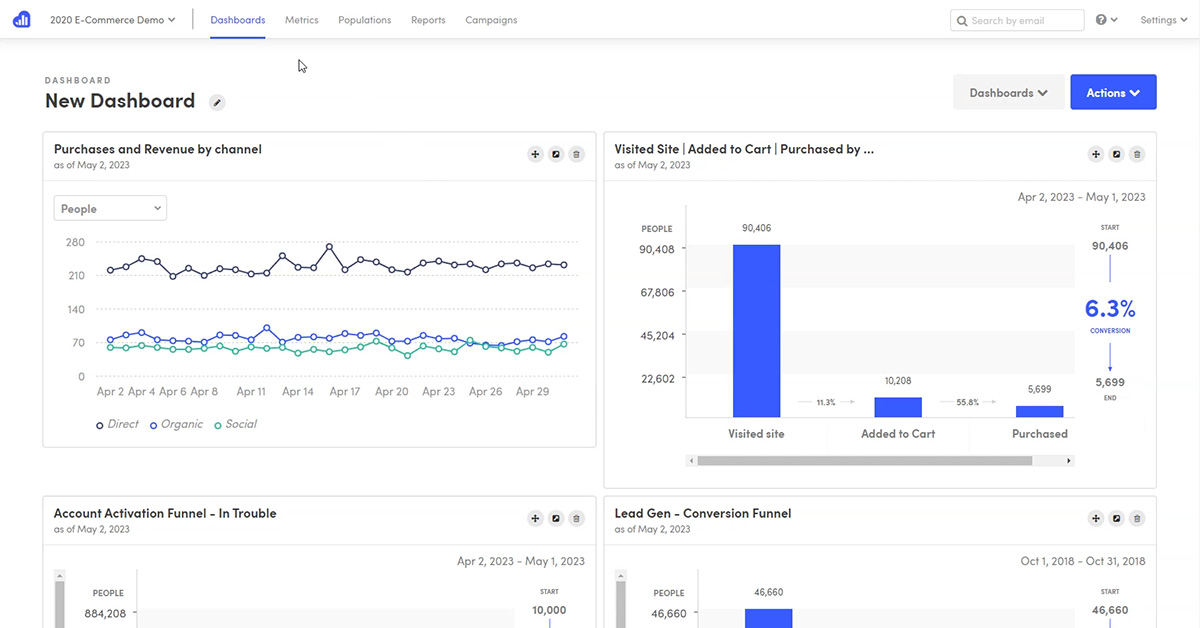Open the help question mark menu
This screenshot has width=1200, height=628.
coord(1106,20)
